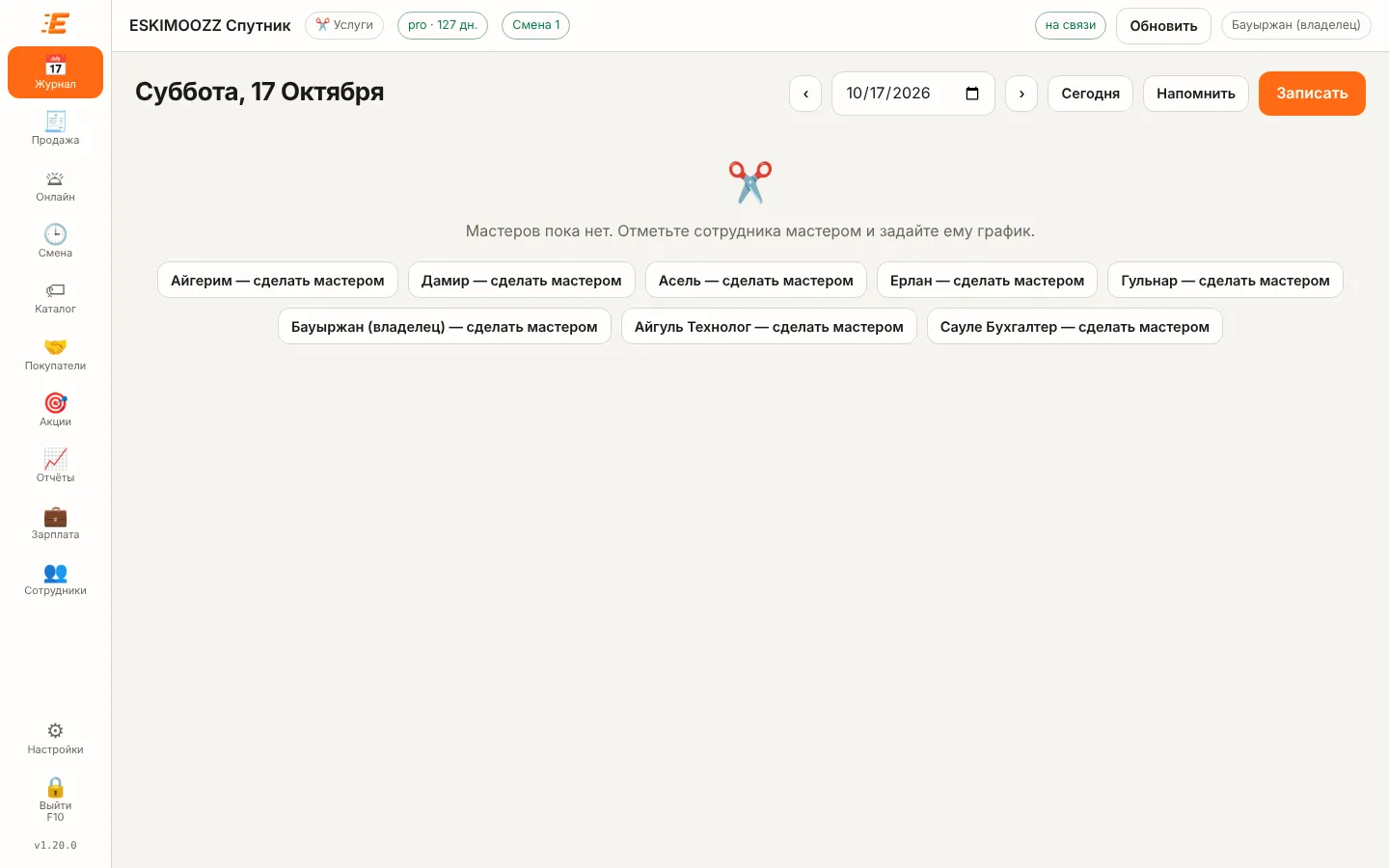Make Айгуль Технолог a master
Screen dimensions: 1389x868
769,326
